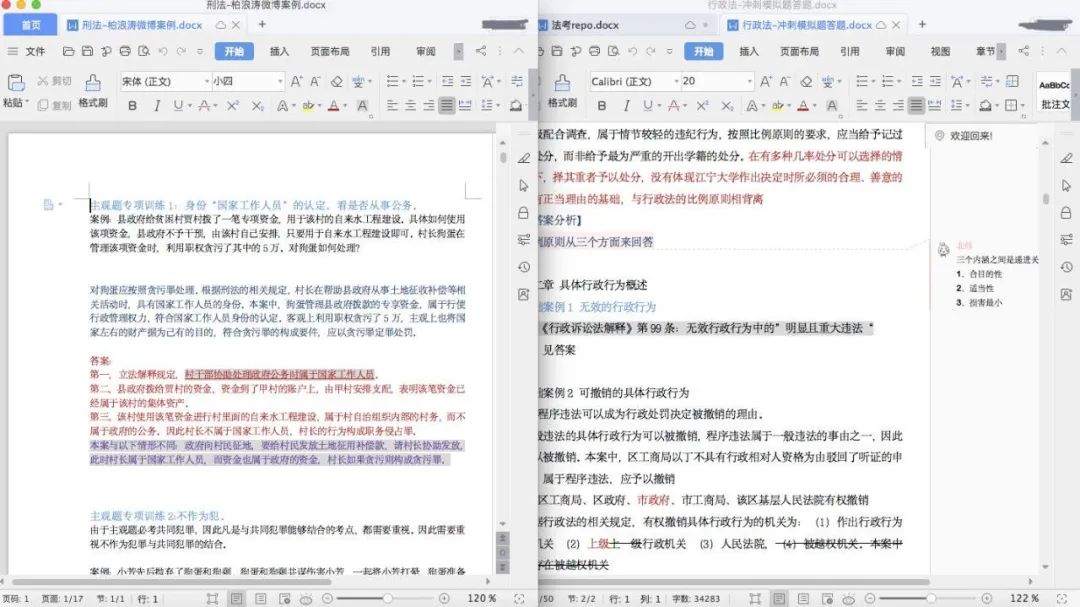Open the 文件 menu in the left window
Viewport: 1080px width, 607px height.
[x=35, y=51]
